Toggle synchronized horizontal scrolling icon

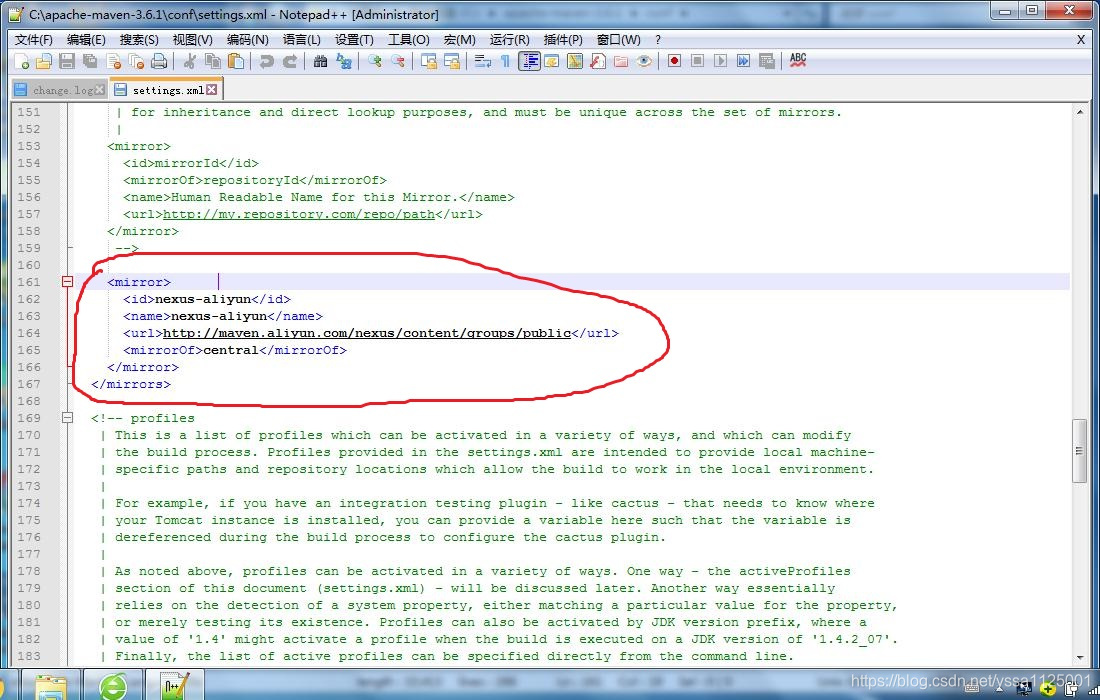click(451, 62)
